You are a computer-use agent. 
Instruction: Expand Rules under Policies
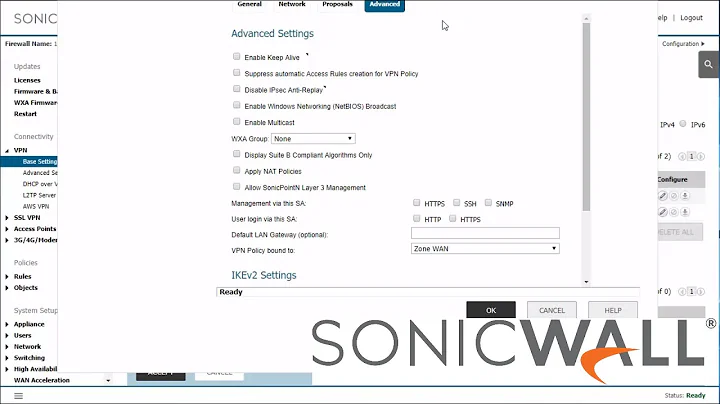[7, 276]
